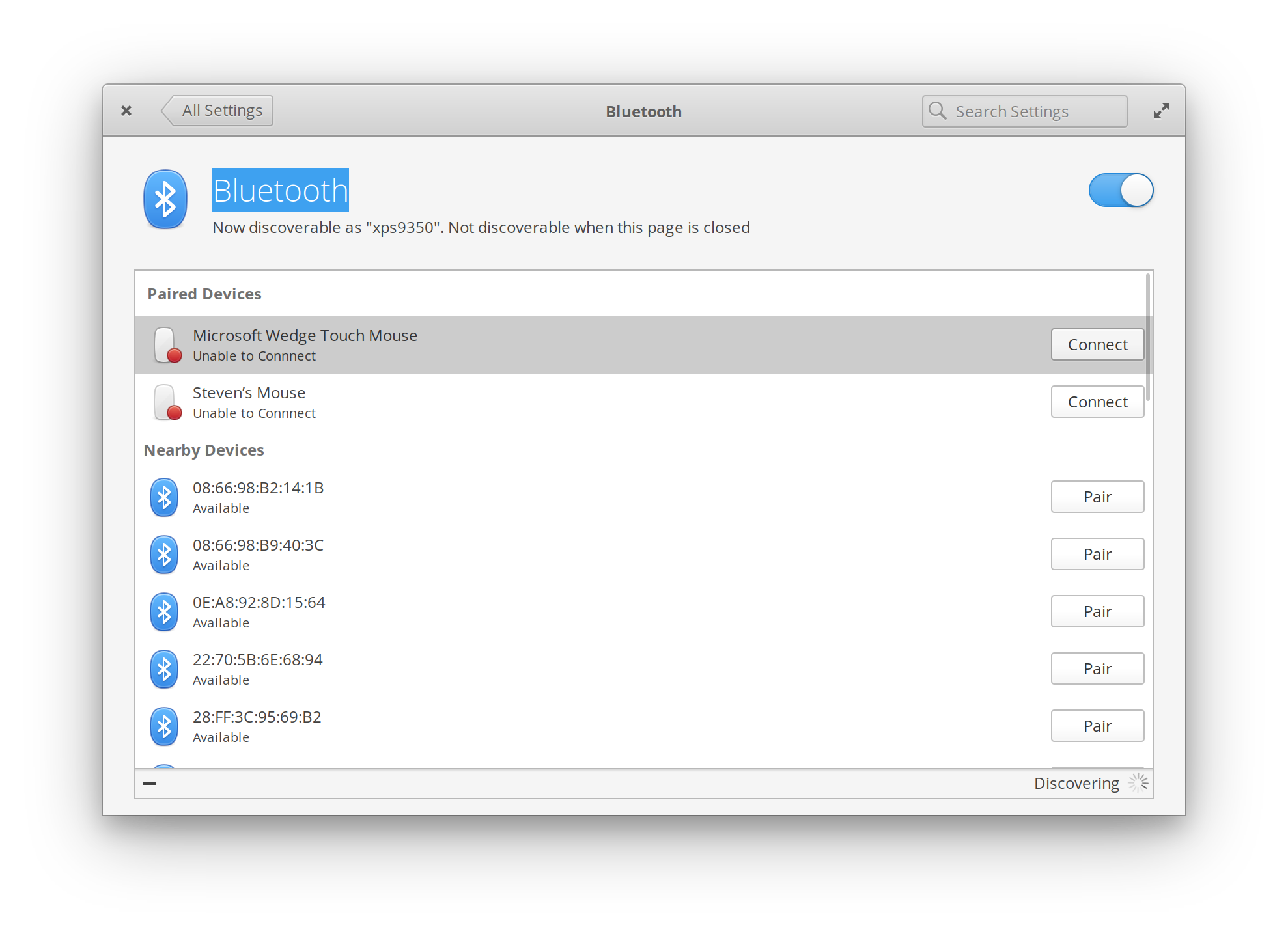The height and width of the screenshot is (936, 1288).
Task: Click the Discovering spinner icon
Action: pos(1138,783)
